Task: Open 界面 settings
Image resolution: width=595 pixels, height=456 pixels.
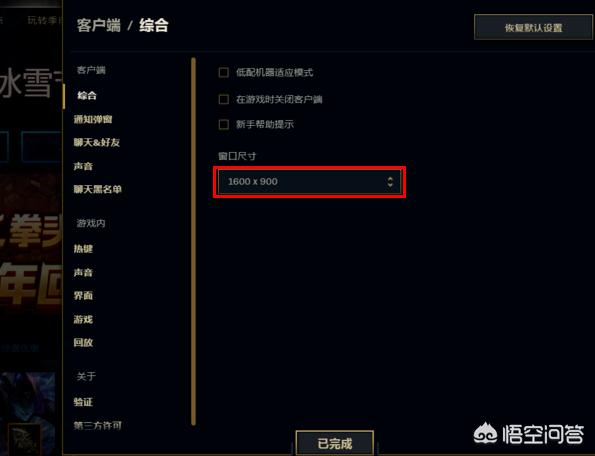Action: pos(83,296)
